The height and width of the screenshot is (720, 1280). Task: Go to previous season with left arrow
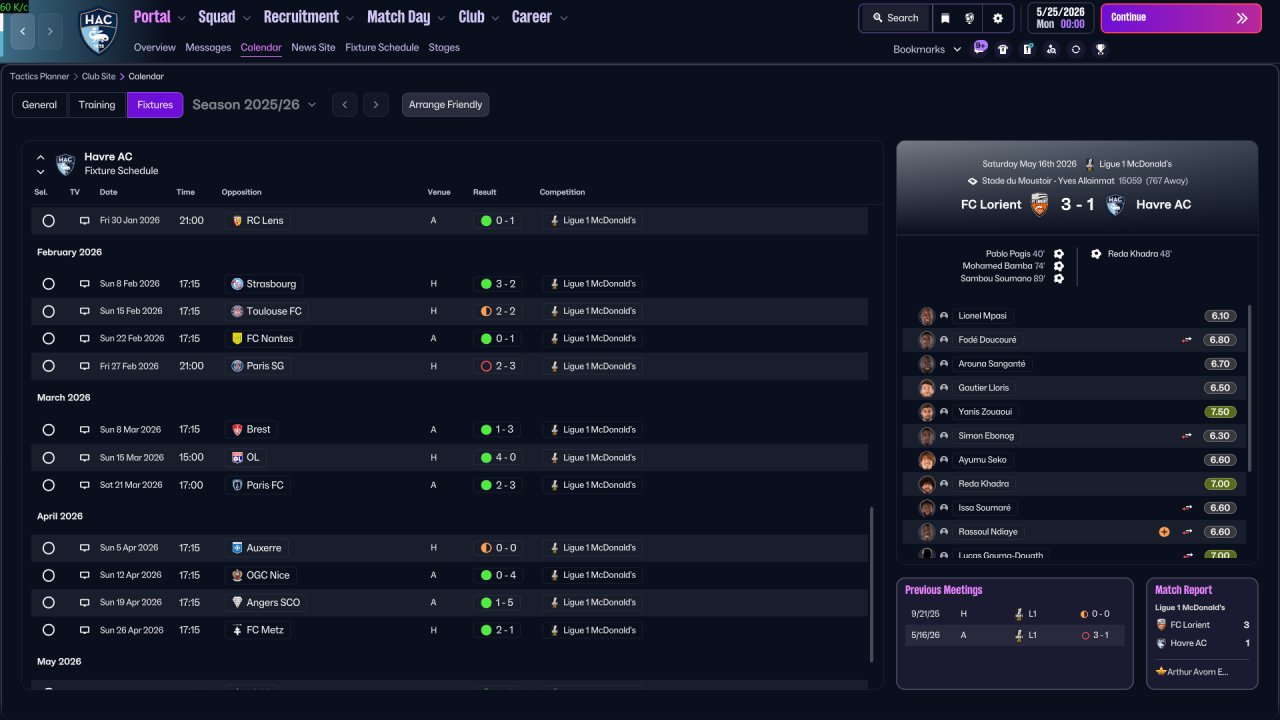[x=344, y=105]
